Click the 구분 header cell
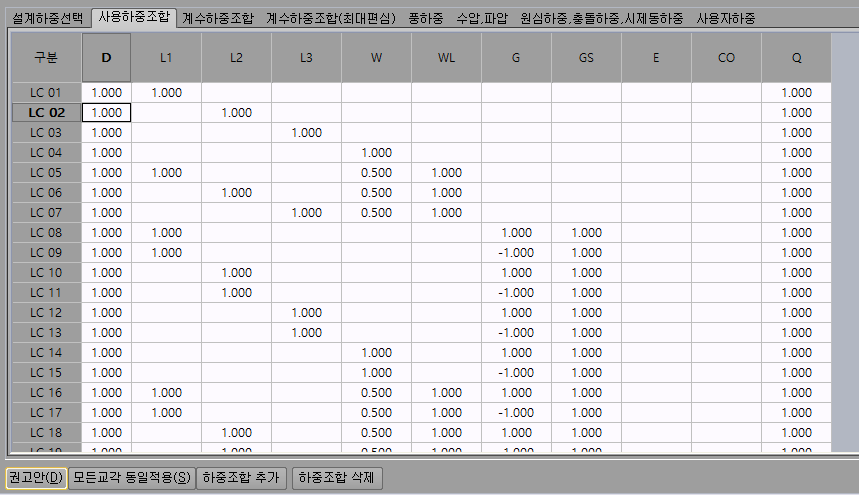This screenshot has height=495, width=859. pos(47,57)
